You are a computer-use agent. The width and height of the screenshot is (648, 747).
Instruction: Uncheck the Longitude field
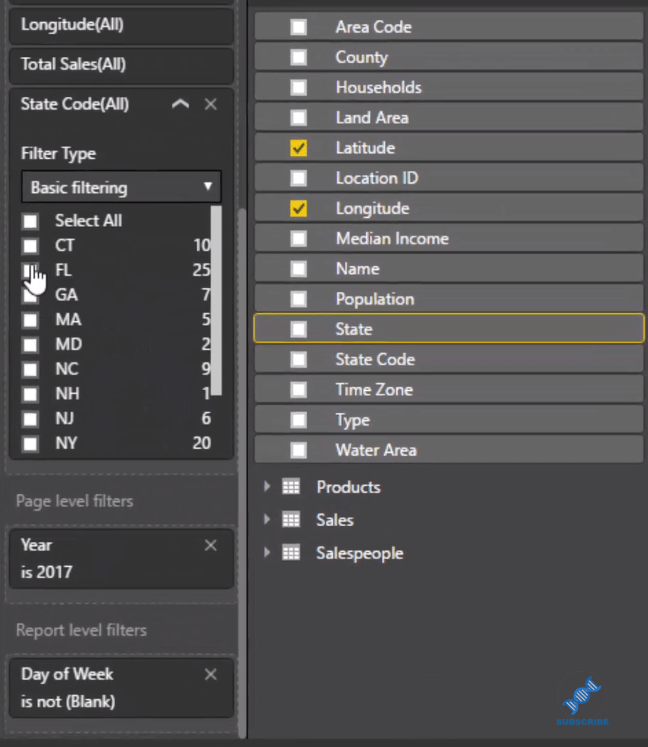[299, 208]
